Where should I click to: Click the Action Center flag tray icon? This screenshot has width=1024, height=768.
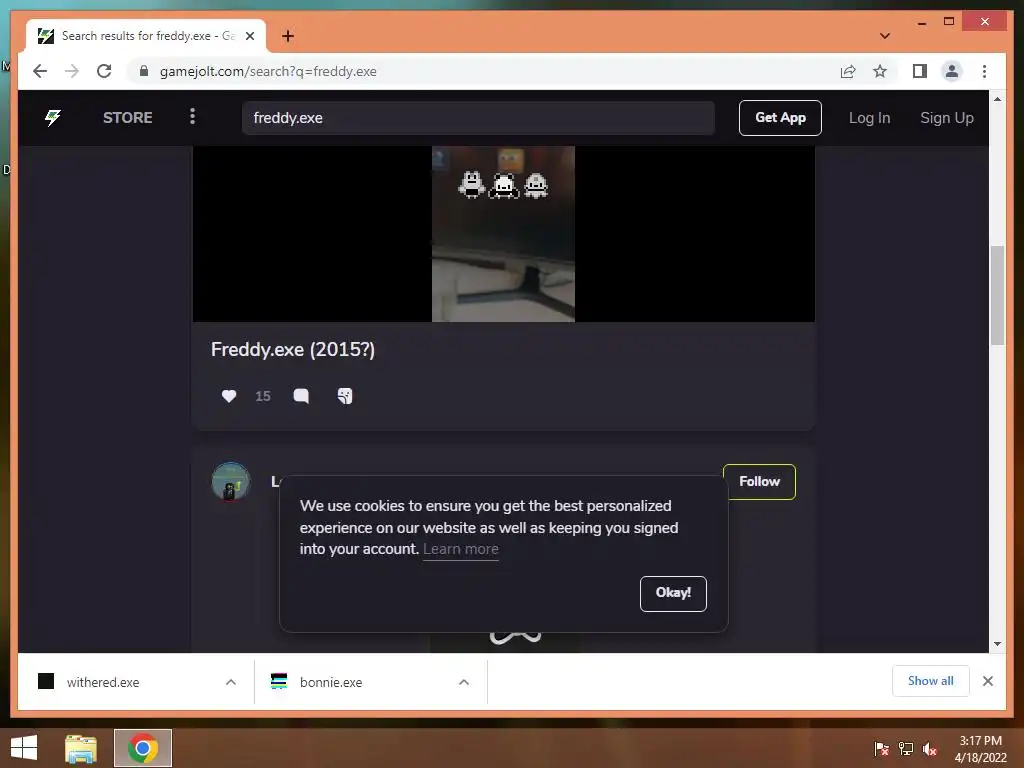tap(882, 749)
